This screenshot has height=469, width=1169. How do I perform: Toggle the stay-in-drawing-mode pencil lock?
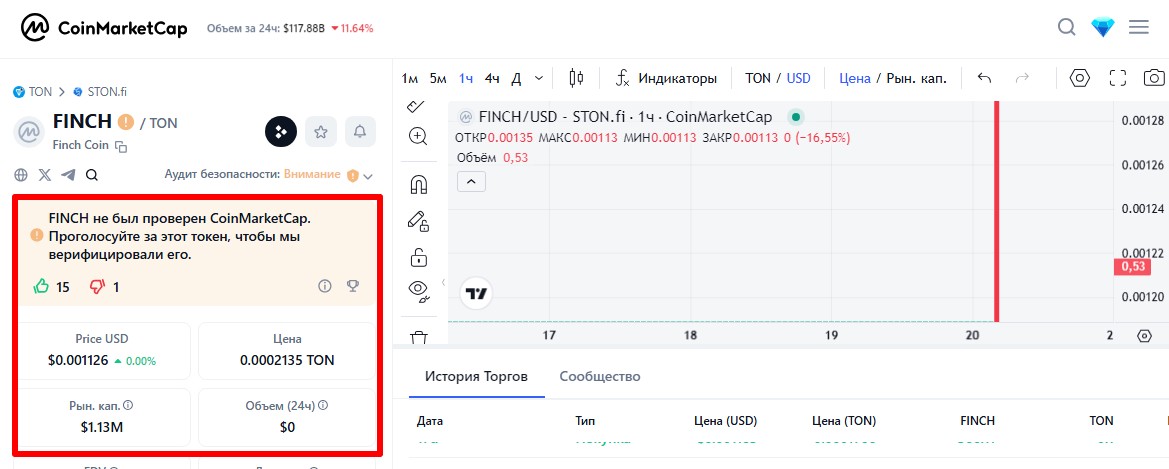click(418, 221)
